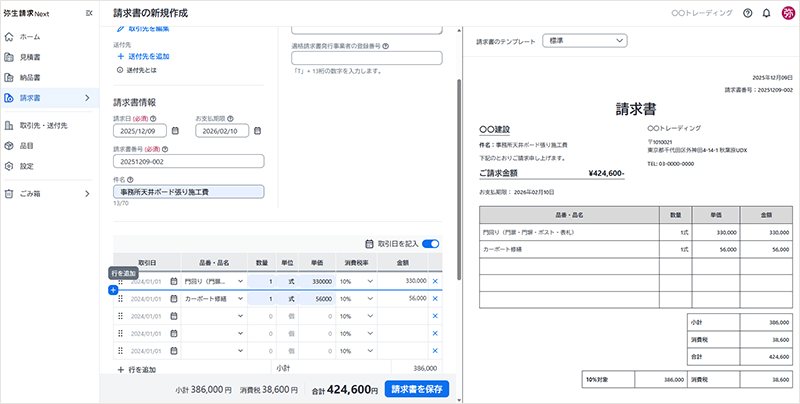Viewport: 800px width, 404px height.
Task: Delete the last empty row with X
Action: point(435,350)
